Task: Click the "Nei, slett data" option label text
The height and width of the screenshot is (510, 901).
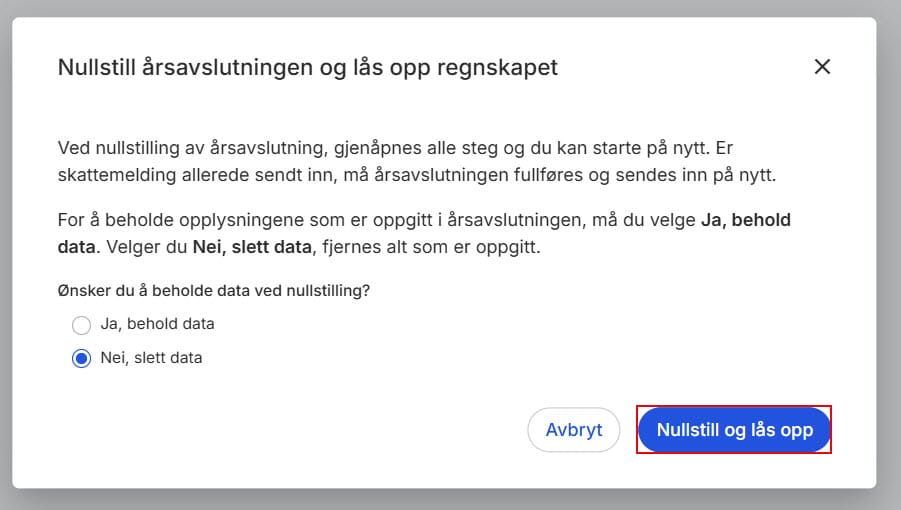Action: (x=151, y=357)
